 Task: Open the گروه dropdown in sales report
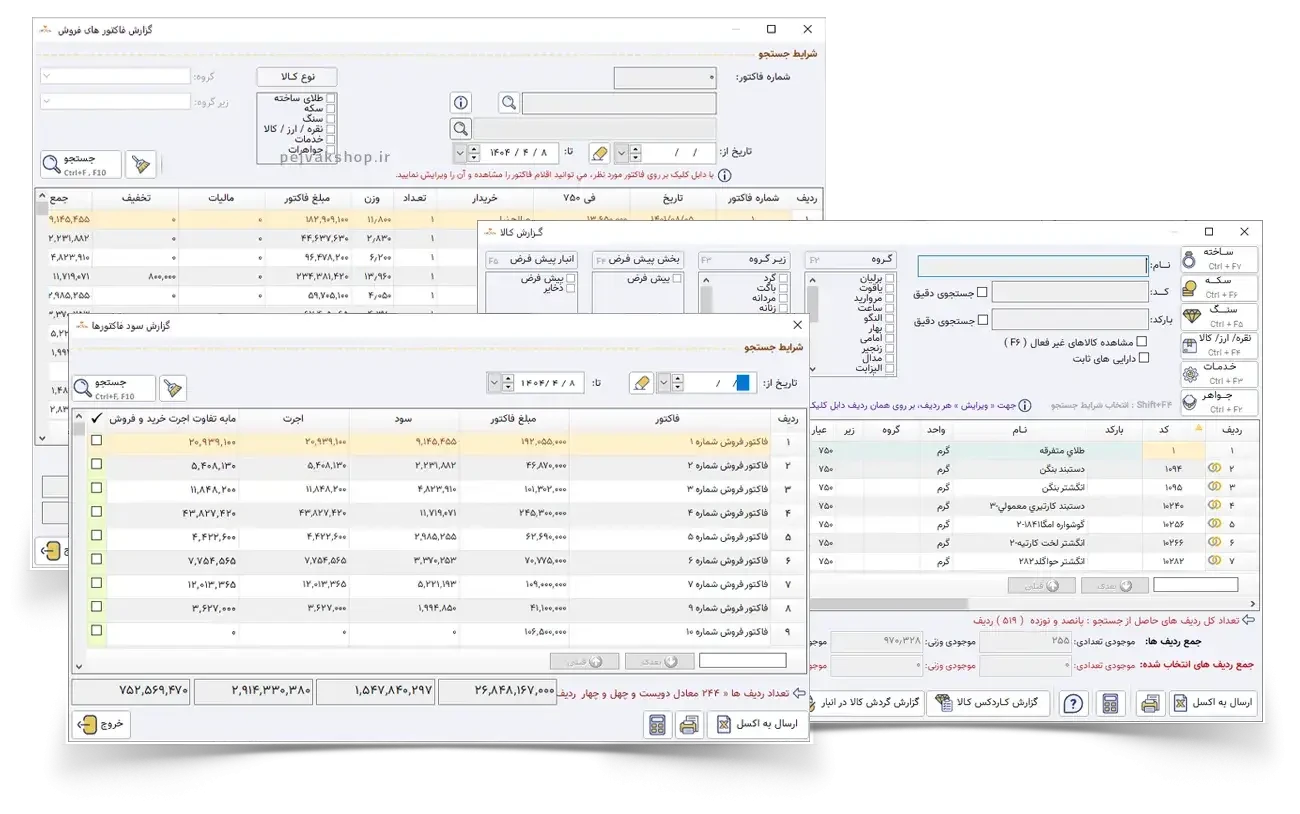[x=46, y=76]
